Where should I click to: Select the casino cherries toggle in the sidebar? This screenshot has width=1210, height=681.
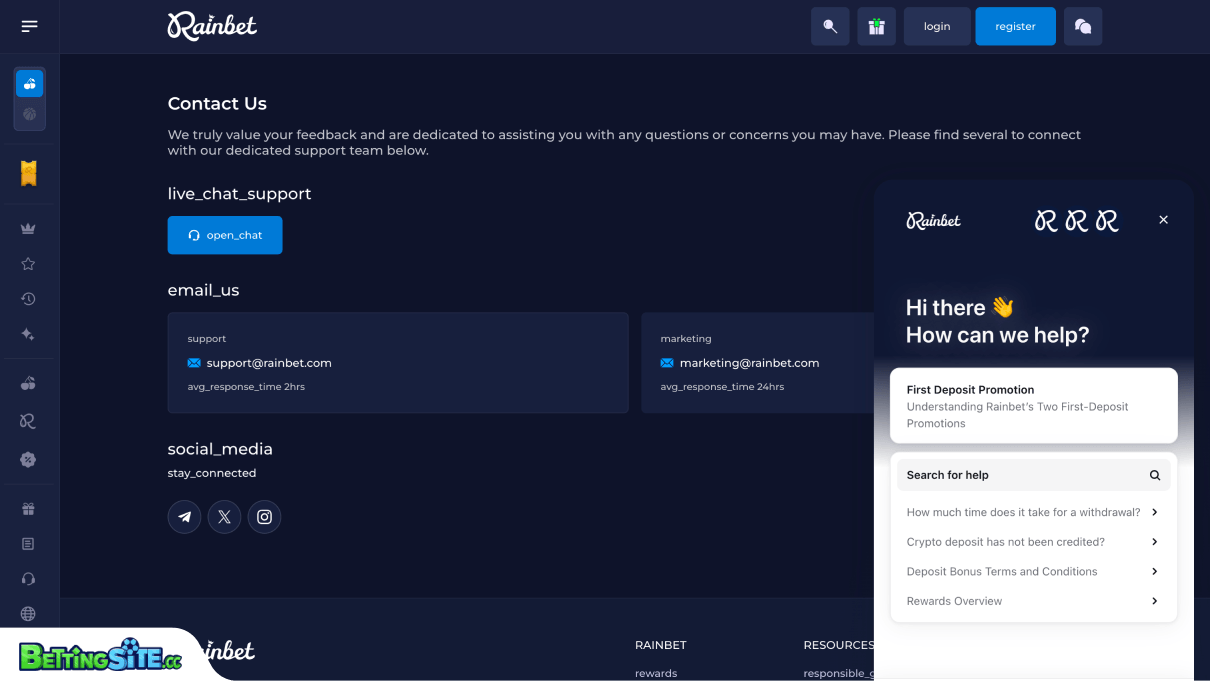click(x=29, y=83)
